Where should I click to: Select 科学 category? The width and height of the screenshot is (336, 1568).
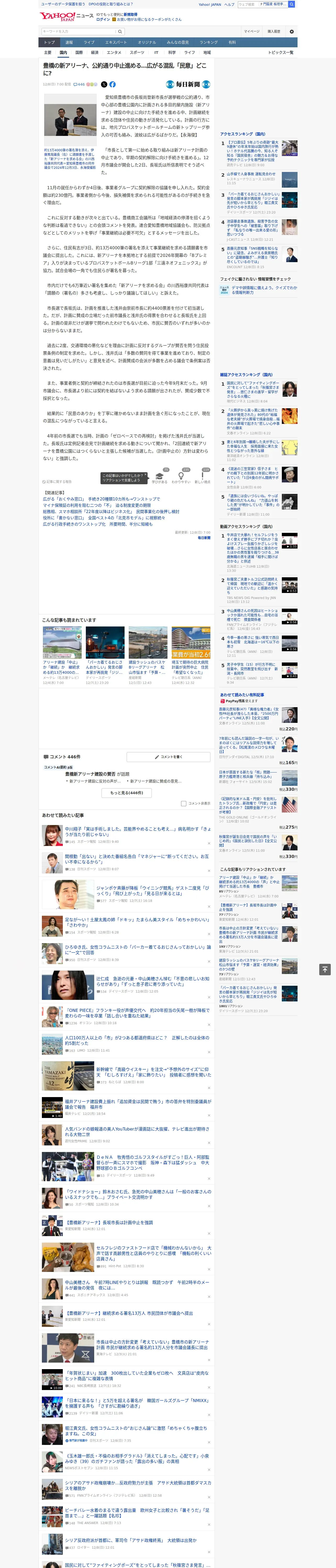tap(172, 52)
